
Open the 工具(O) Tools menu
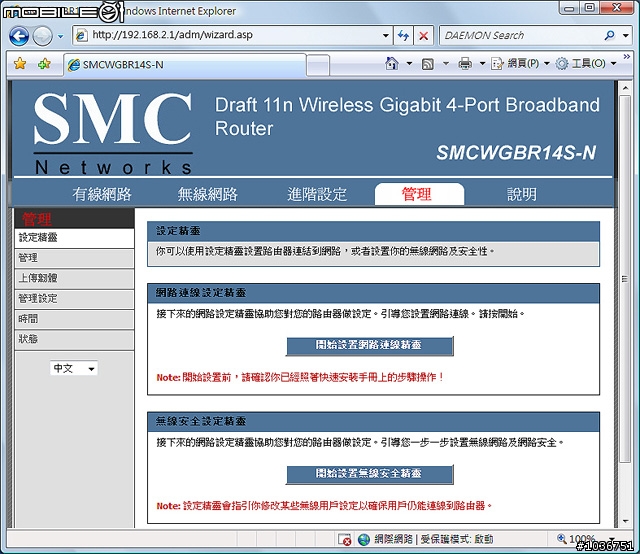[586, 64]
